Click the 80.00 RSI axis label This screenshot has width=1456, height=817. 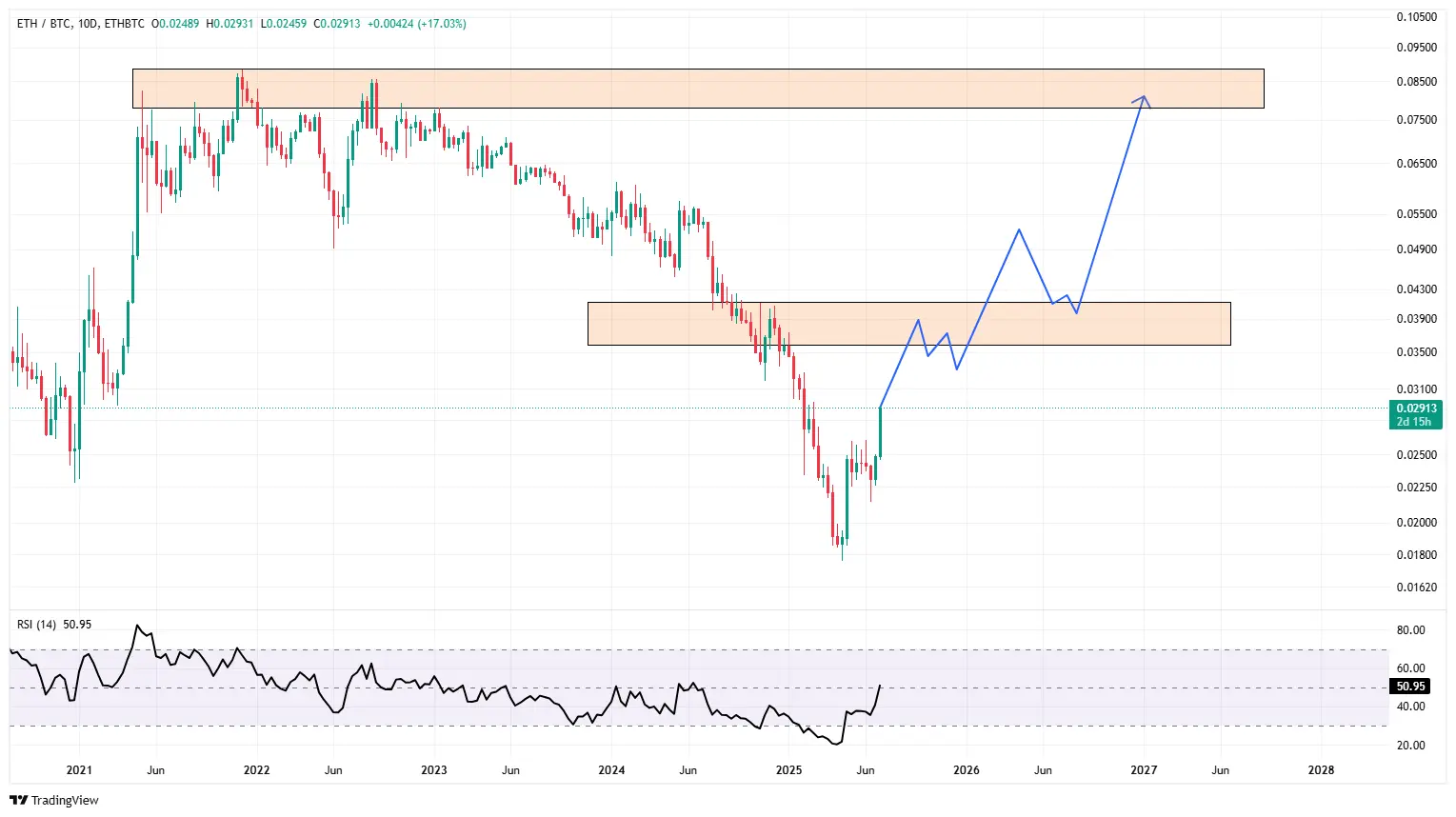tap(1410, 630)
